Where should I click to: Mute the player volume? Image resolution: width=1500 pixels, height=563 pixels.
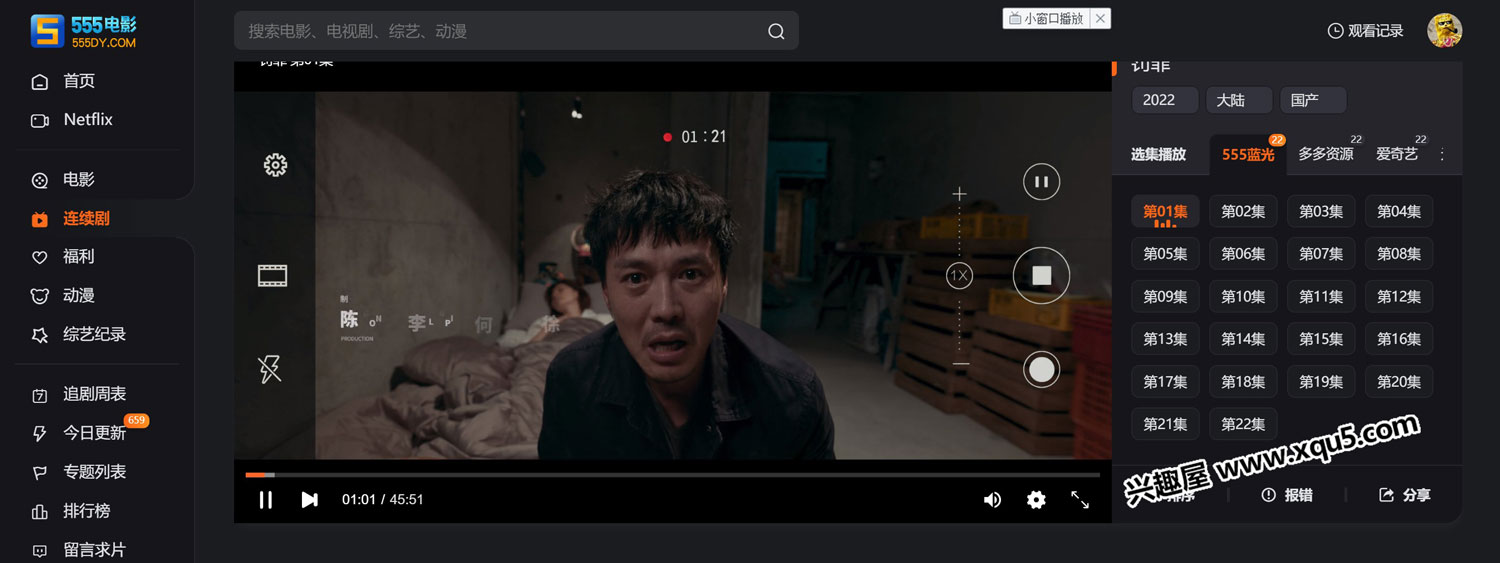click(x=992, y=500)
